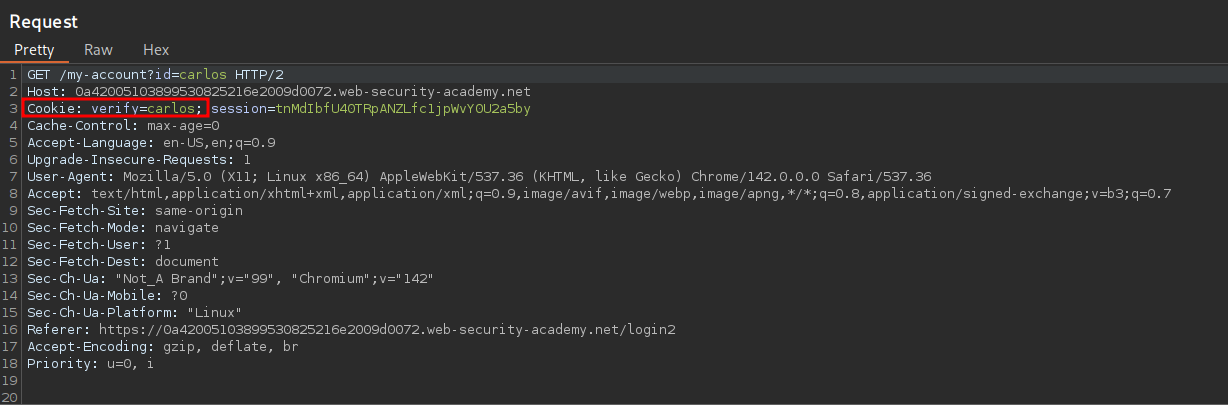Place cursor in Upgrade-Insecure-Requests header

(139, 160)
